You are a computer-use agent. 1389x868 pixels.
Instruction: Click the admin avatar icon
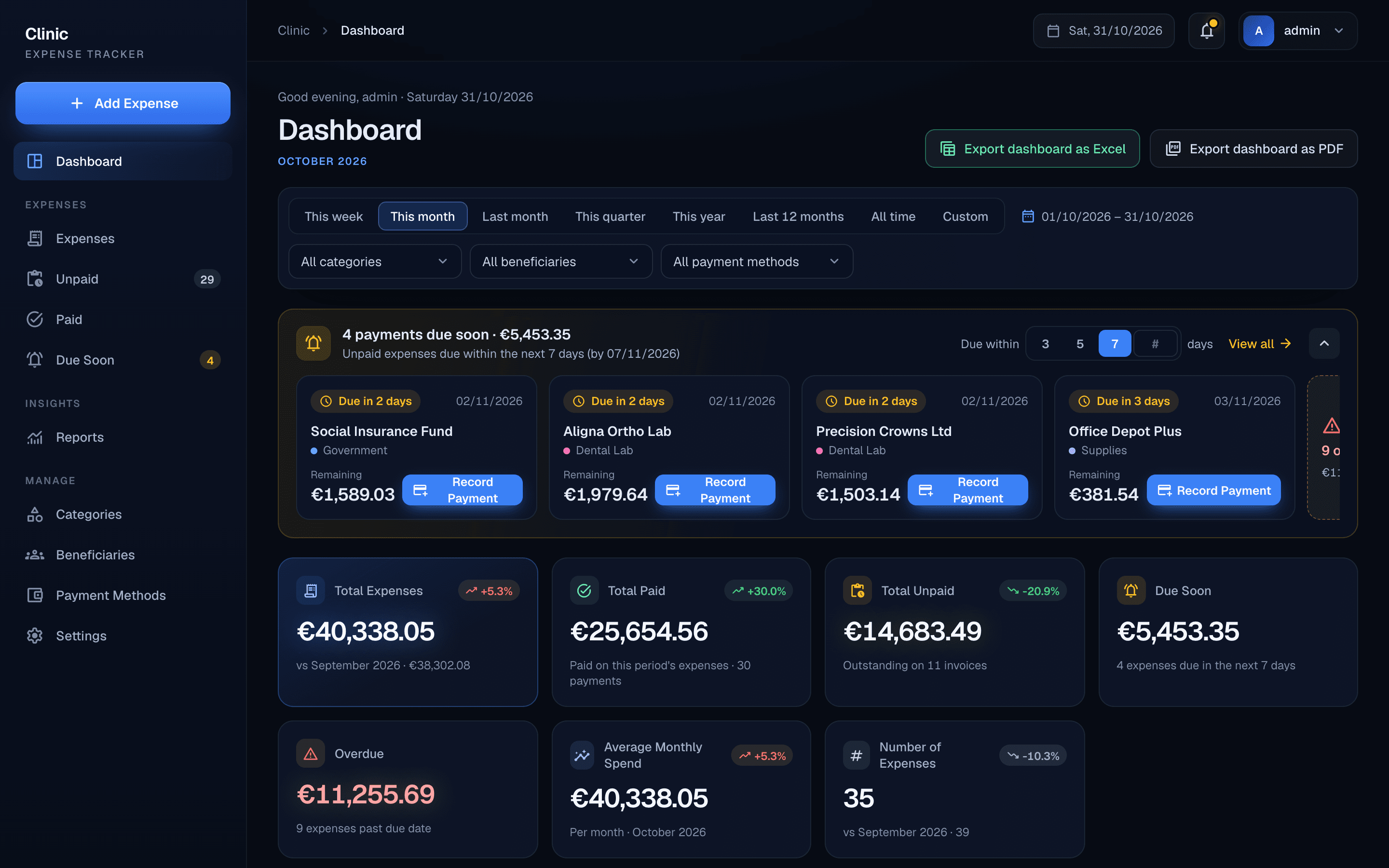point(1258,31)
